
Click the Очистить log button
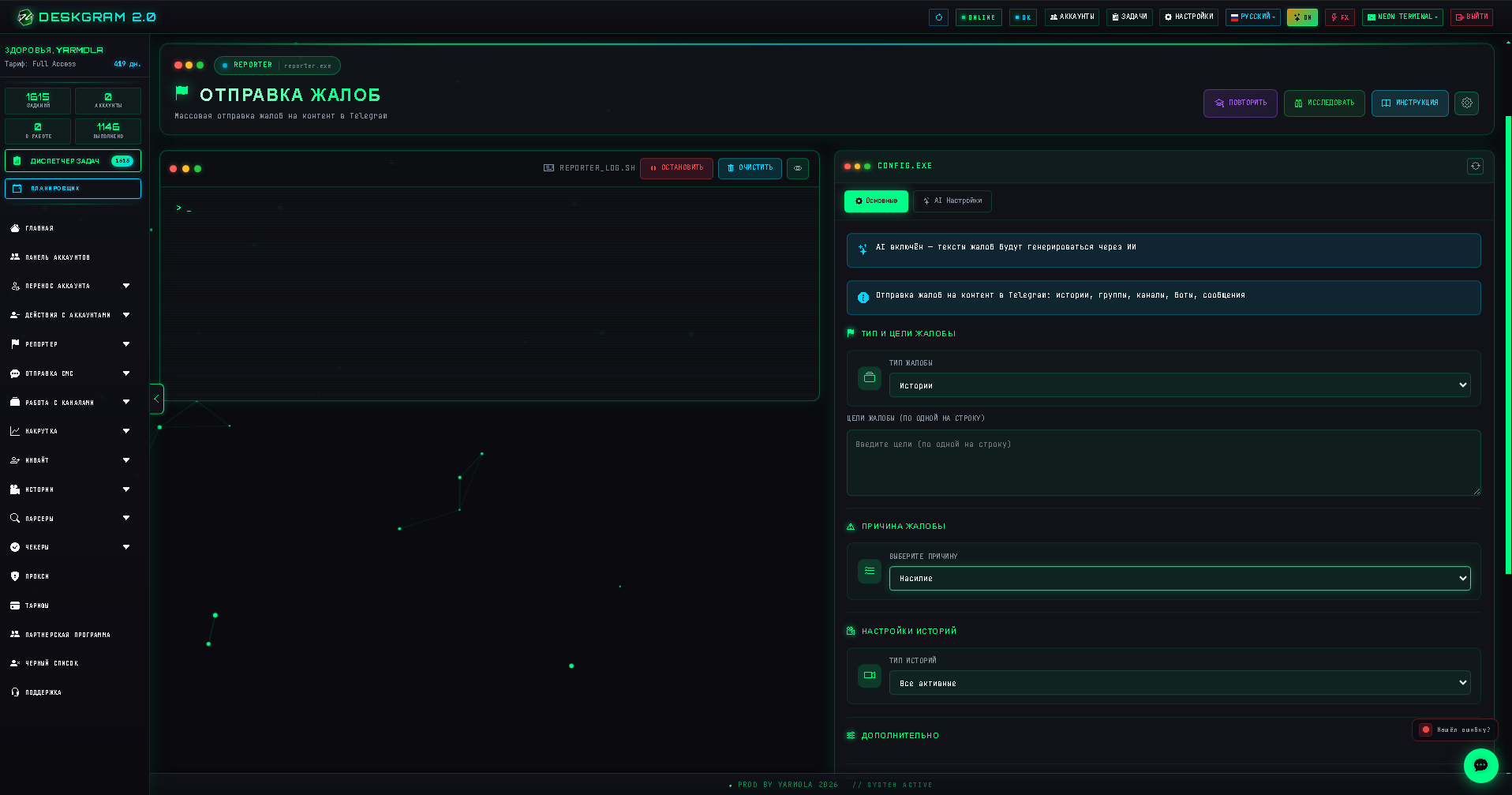(x=750, y=168)
